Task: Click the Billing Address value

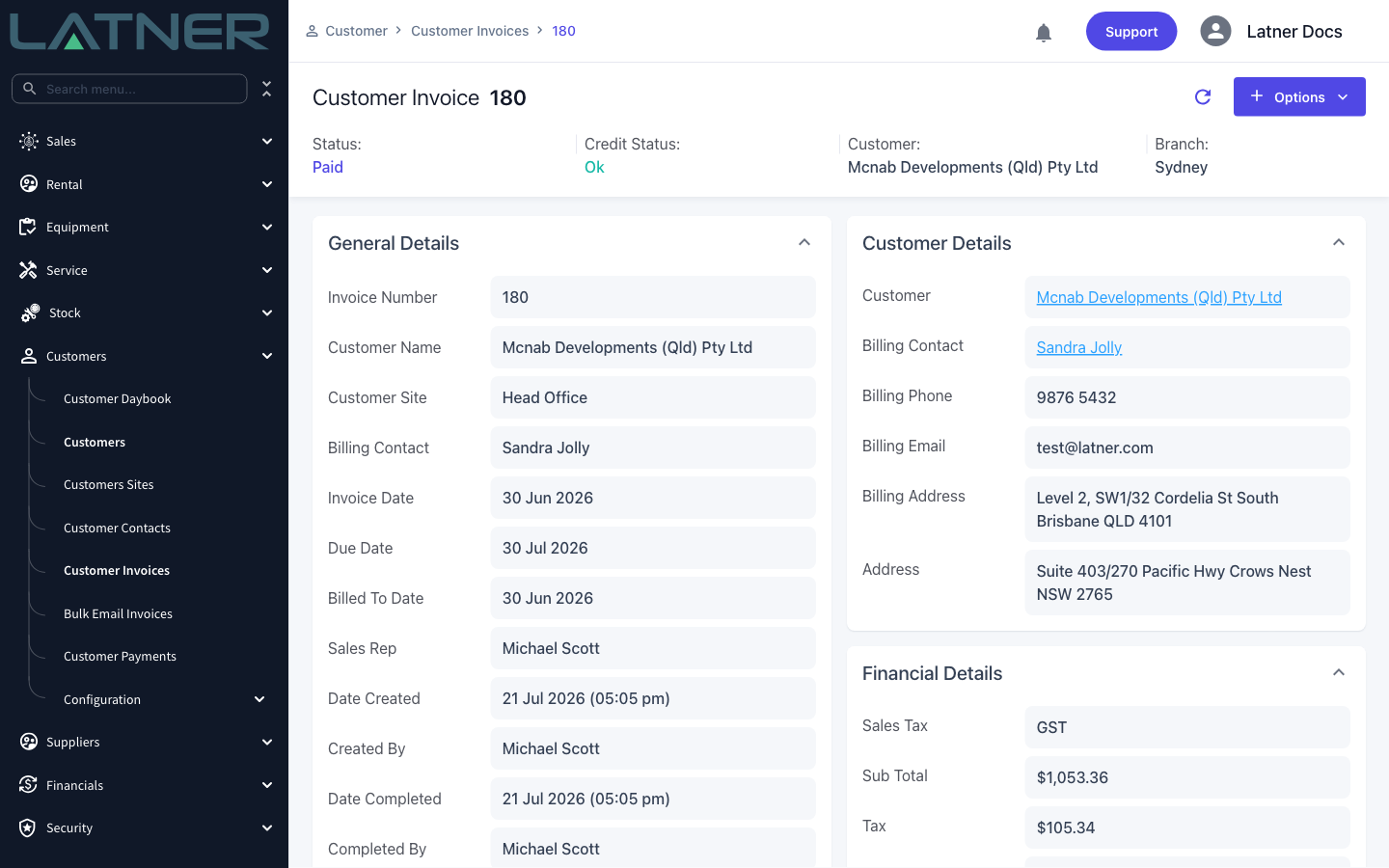Action: click(1187, 509)
